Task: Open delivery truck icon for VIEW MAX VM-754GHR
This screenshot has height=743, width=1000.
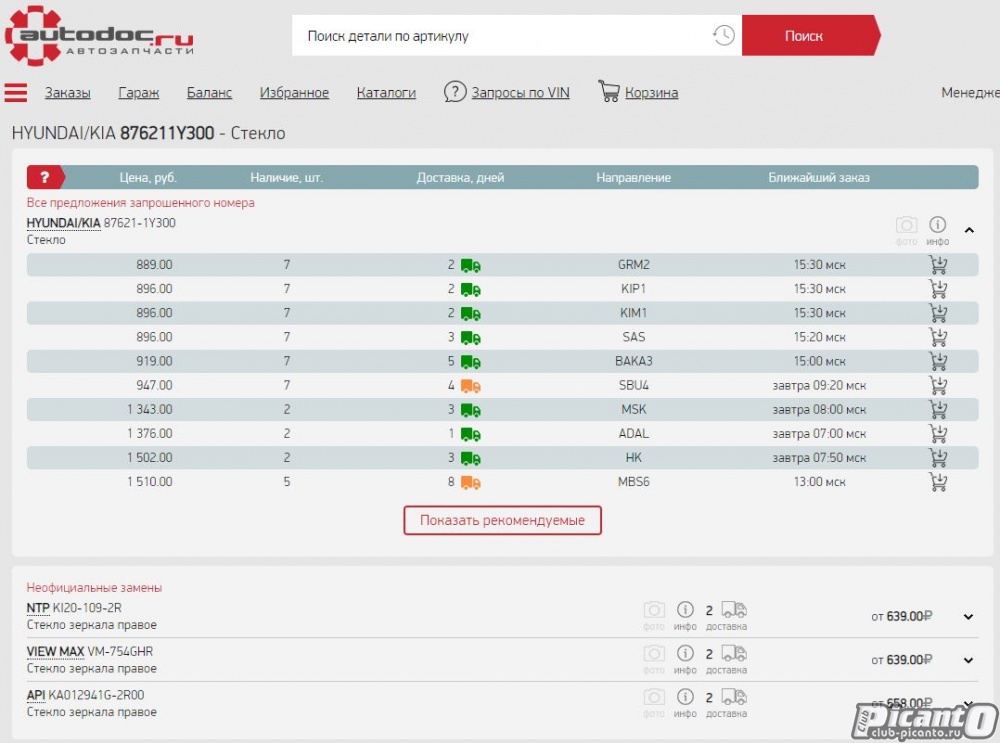Action: (733, 653)
